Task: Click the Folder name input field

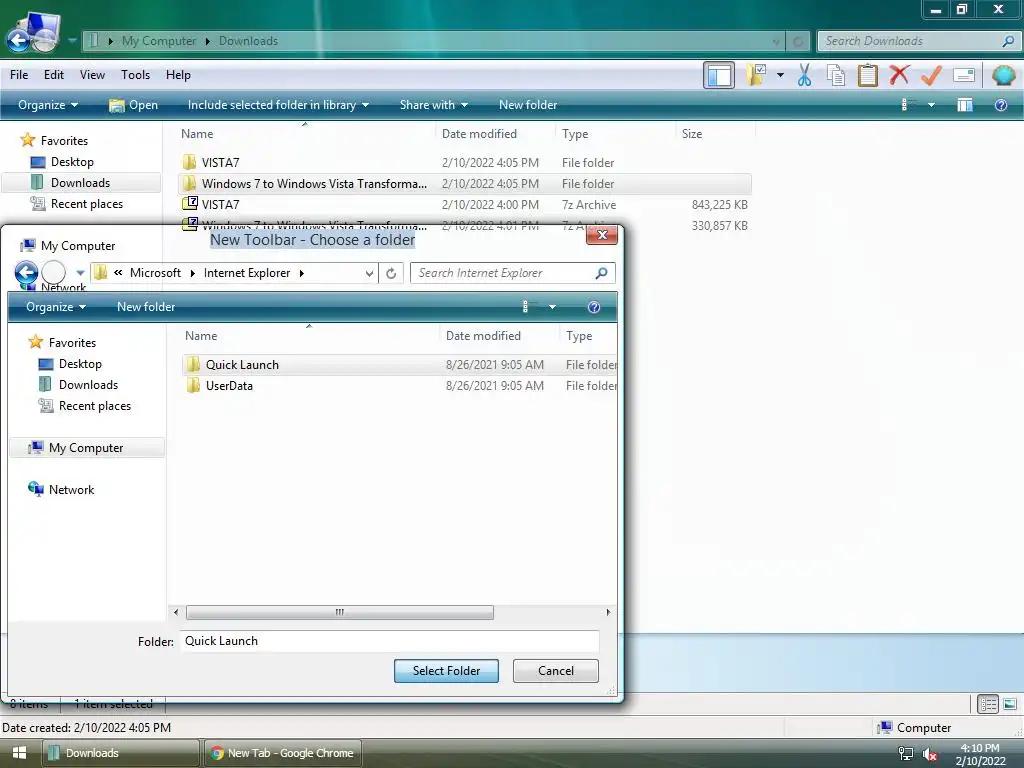Action: (389, 641)
